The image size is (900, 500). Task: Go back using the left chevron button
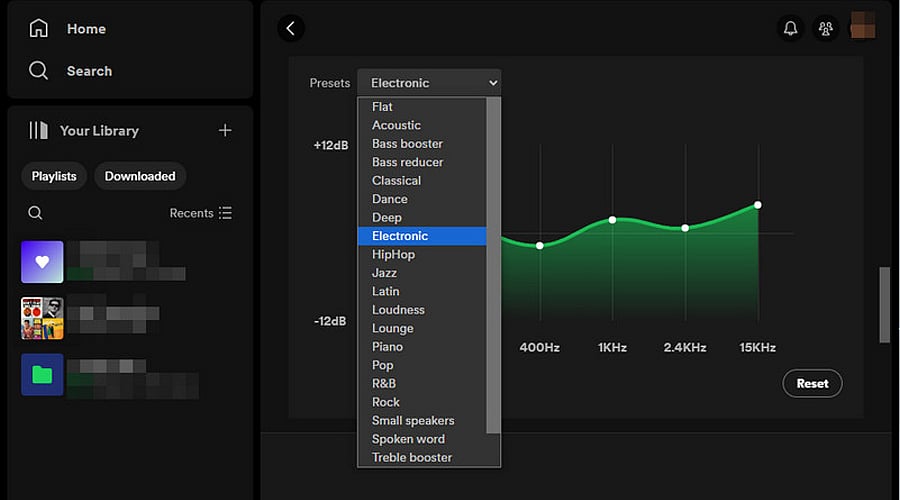click(291, 28)
